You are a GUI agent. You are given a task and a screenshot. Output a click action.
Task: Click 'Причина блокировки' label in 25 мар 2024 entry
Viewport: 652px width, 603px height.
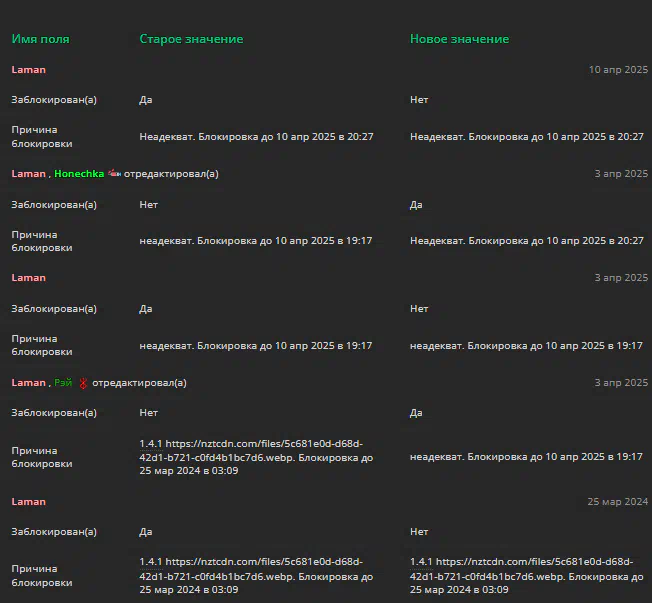coord(42,576)
